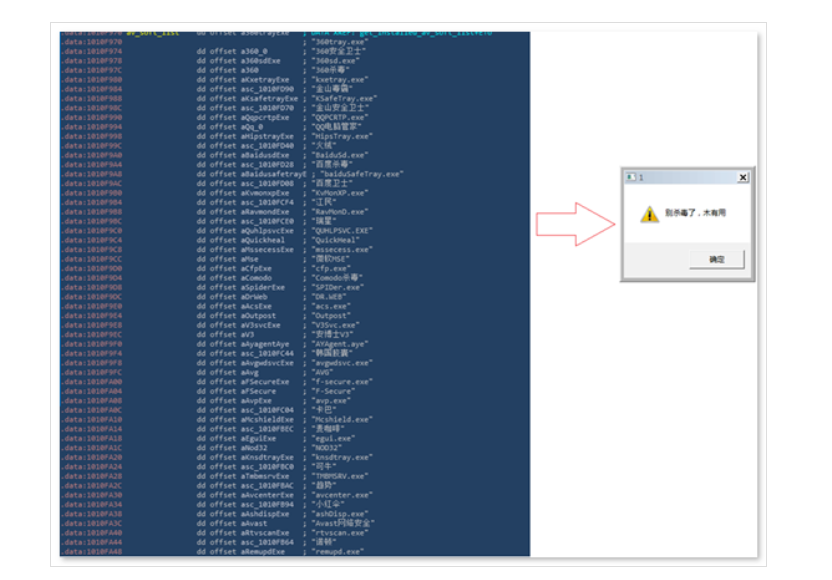Select the operand aComodo
Viewport: 832px width, 580px height.
tap(256, 278)
